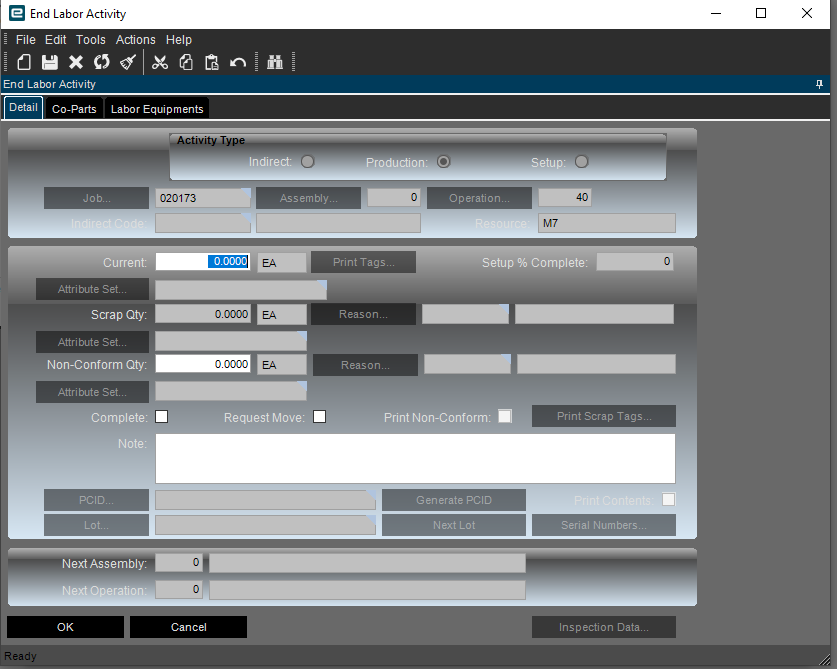Click the Delete X toolbar icon

76,62
